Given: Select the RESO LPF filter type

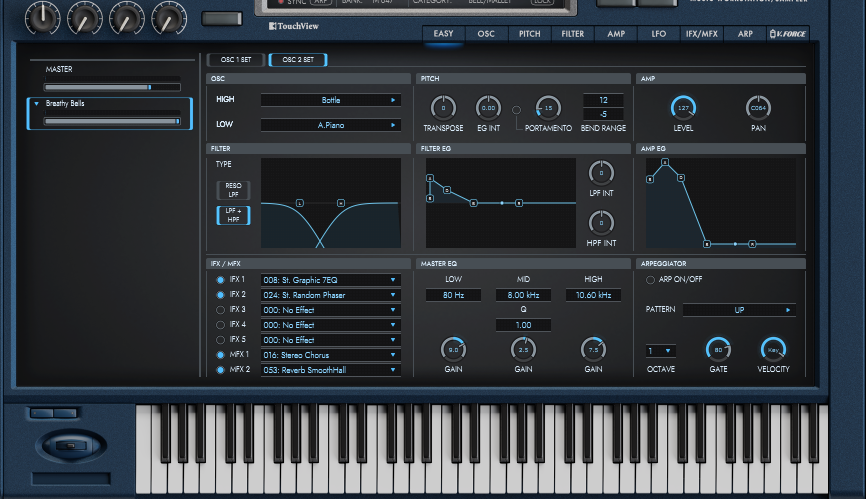Looking at the screenshot, I should [x=233, y=190].
